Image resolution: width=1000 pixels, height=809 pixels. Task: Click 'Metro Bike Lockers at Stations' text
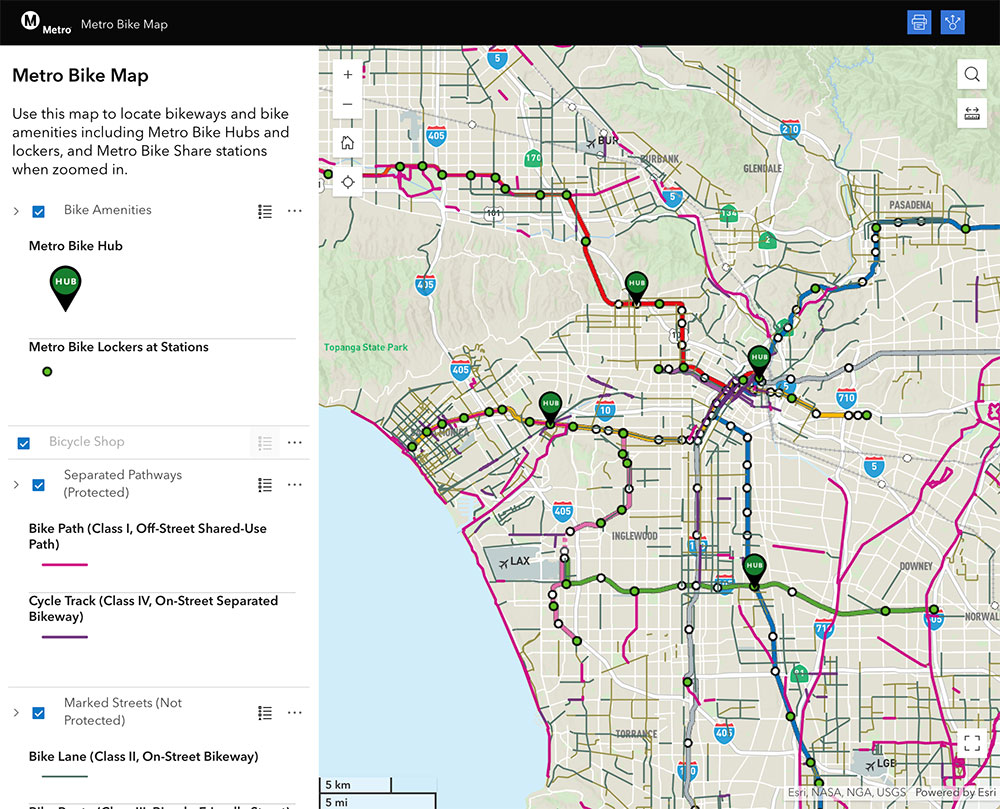pos(119,347)
